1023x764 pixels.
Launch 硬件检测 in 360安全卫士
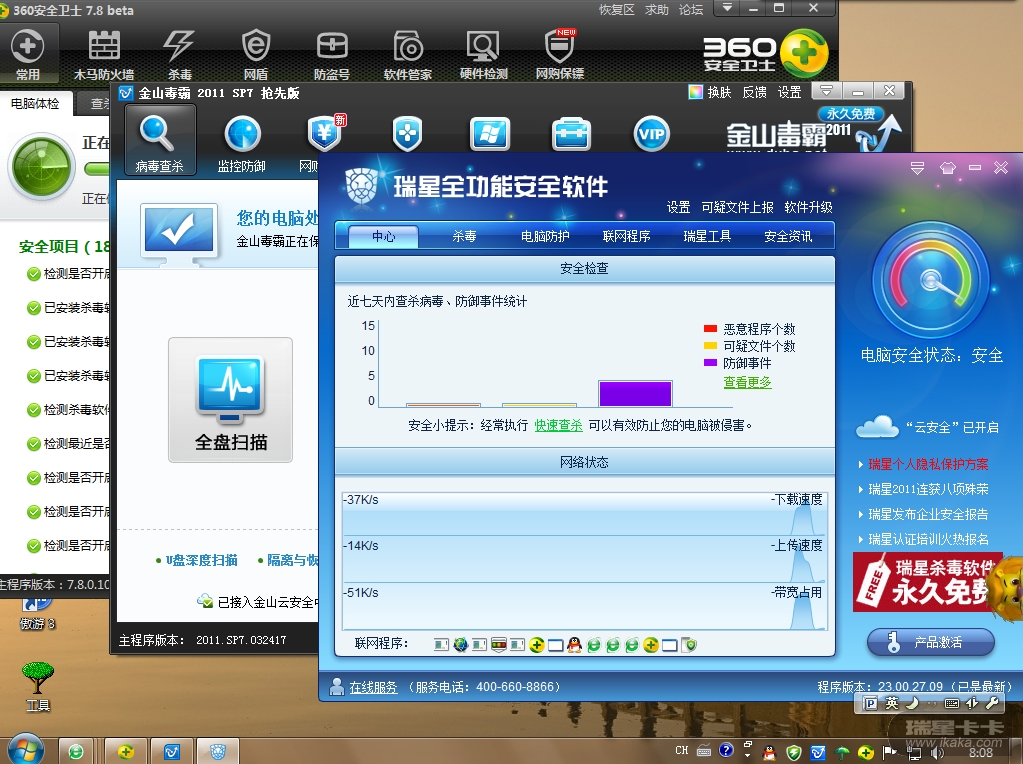point(483,54)
